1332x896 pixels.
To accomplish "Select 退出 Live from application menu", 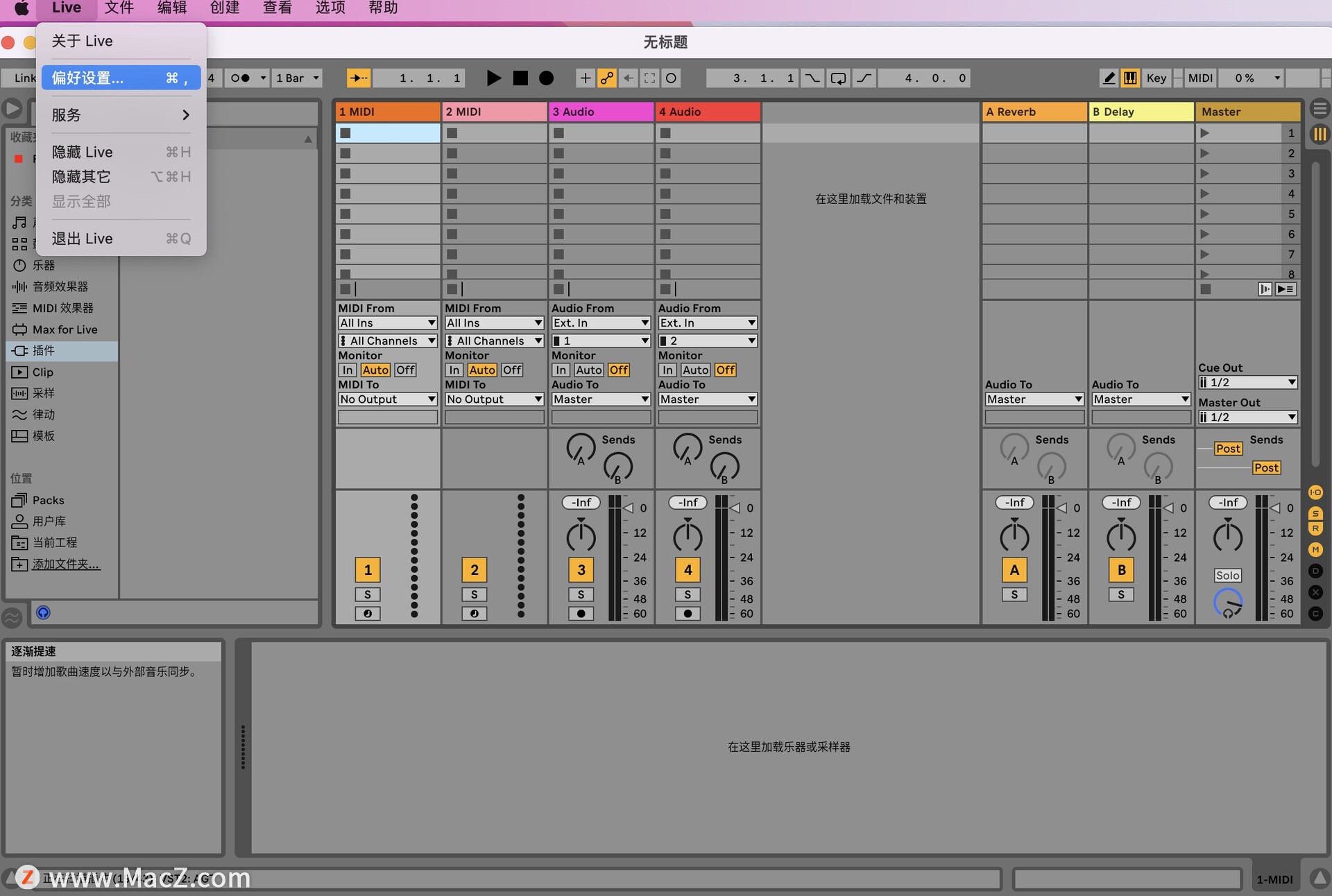I will [82, 238].
